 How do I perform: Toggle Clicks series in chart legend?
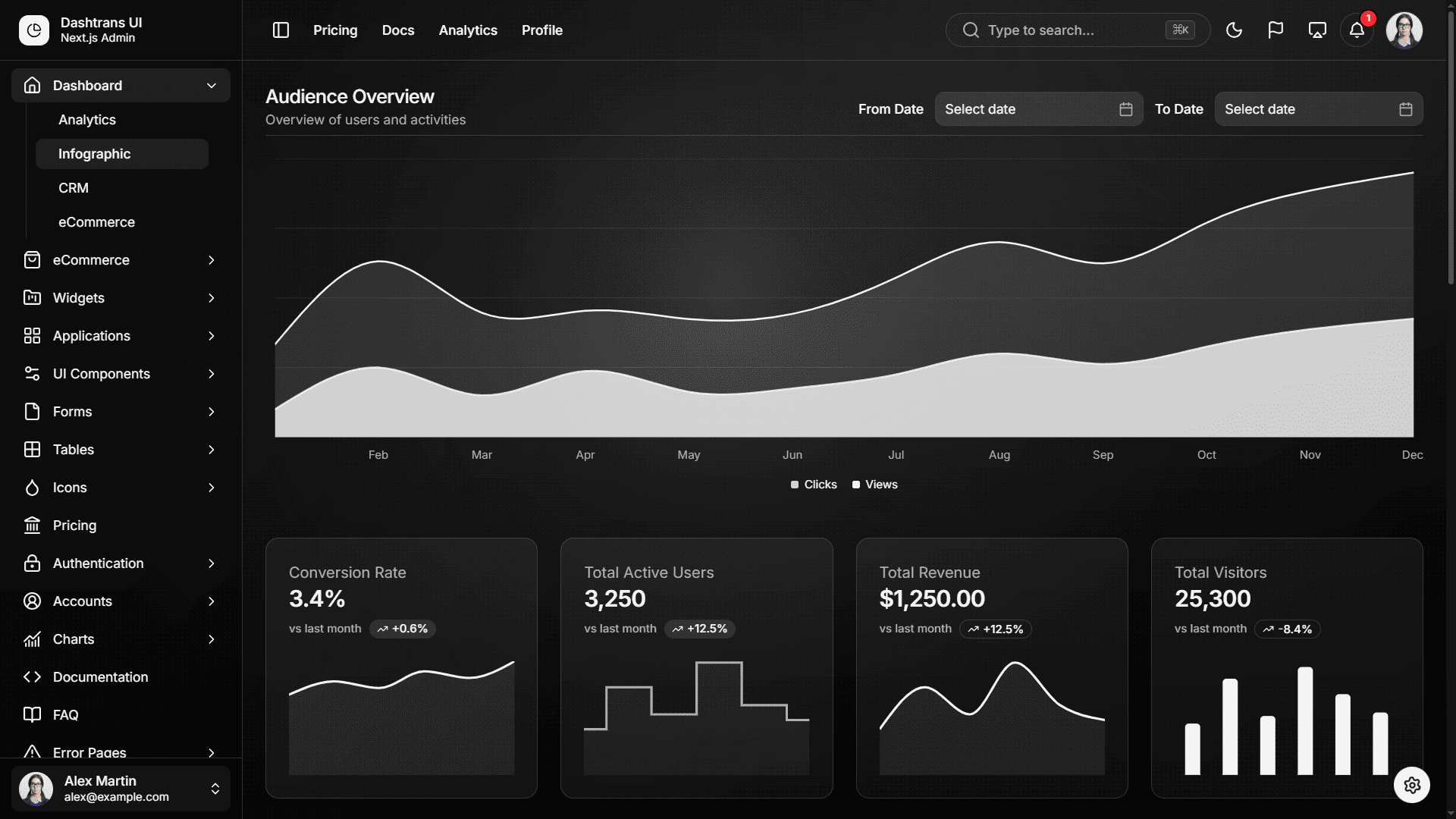point(814,485)
